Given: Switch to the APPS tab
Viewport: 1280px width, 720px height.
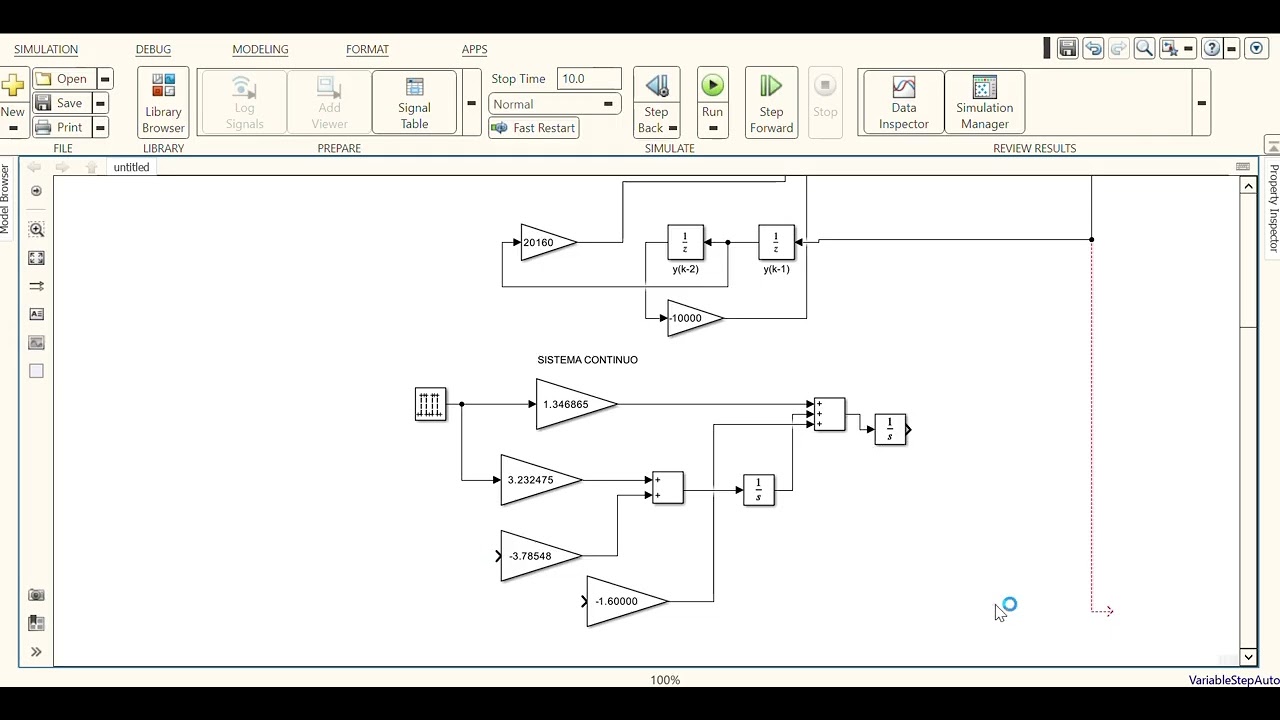Looking at the screenshot, I should [x=474, y=49].
